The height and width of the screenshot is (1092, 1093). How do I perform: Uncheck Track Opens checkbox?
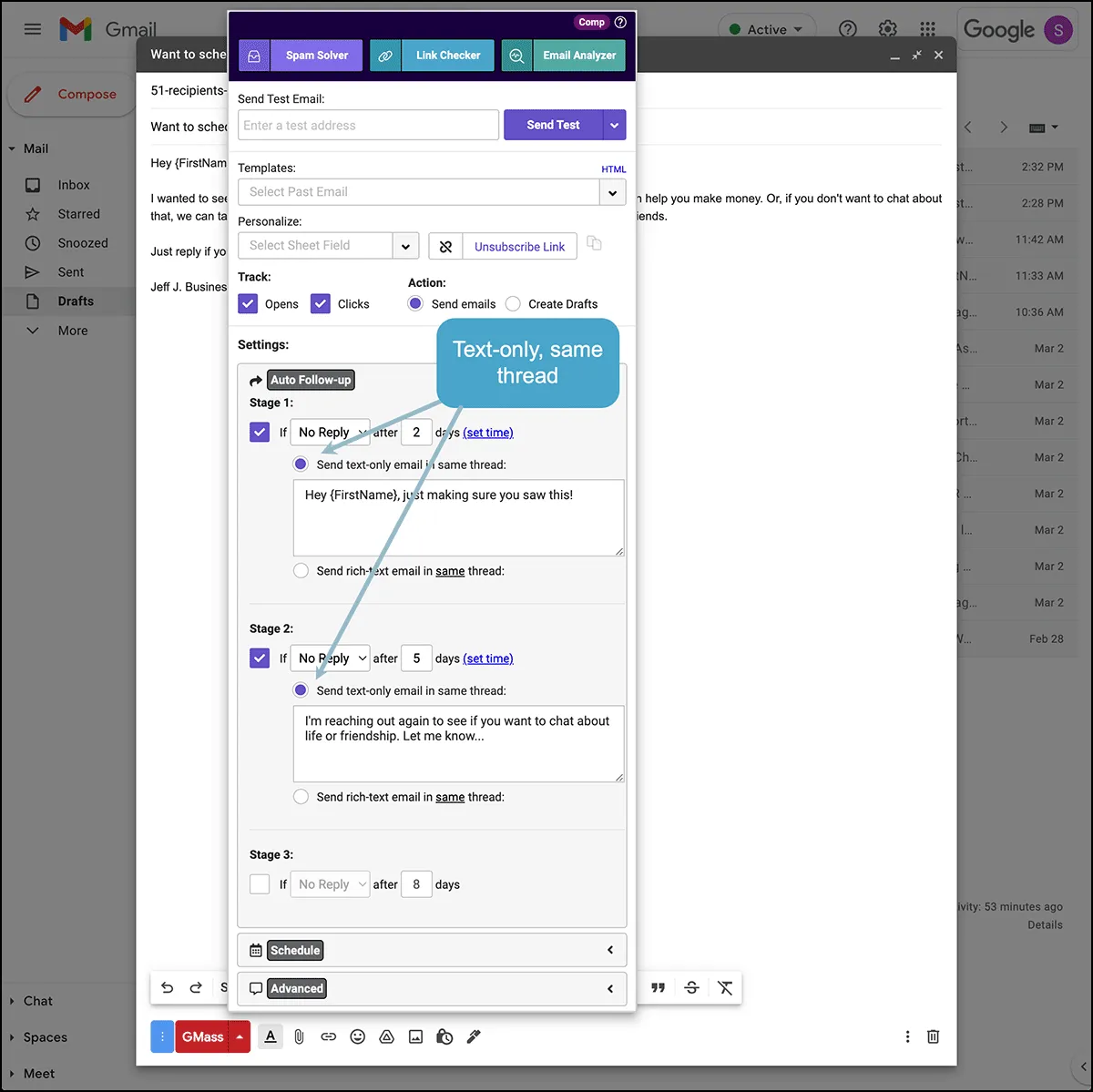pos(248,303)
